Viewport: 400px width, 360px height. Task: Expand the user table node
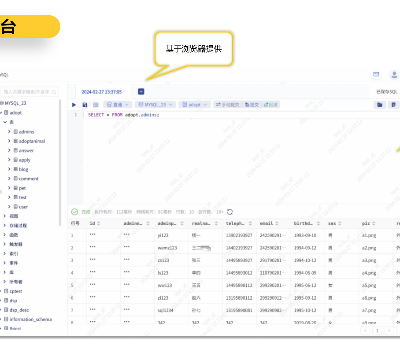[9, 207]
